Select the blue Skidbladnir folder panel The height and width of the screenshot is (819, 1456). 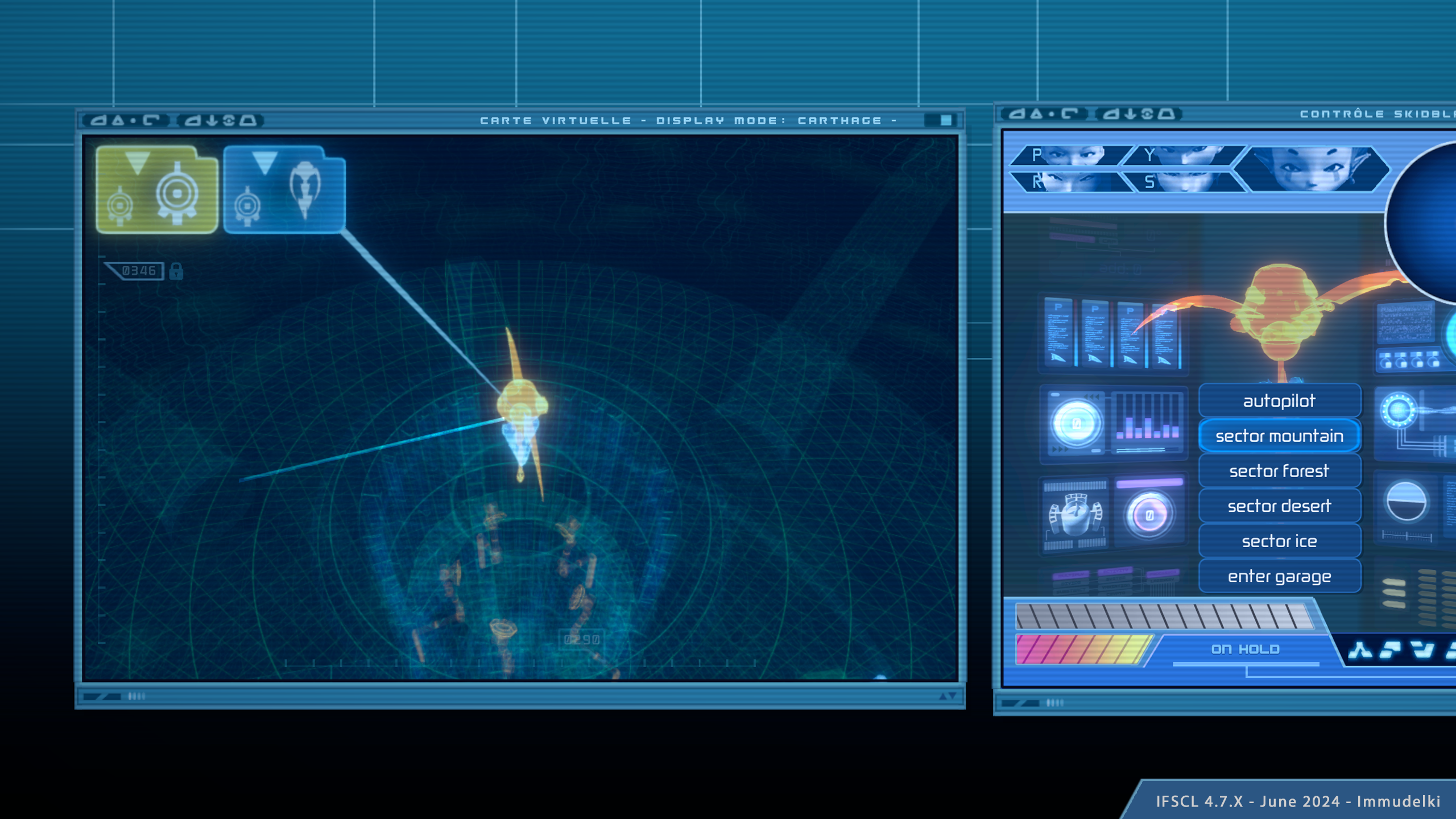(284, 191)
